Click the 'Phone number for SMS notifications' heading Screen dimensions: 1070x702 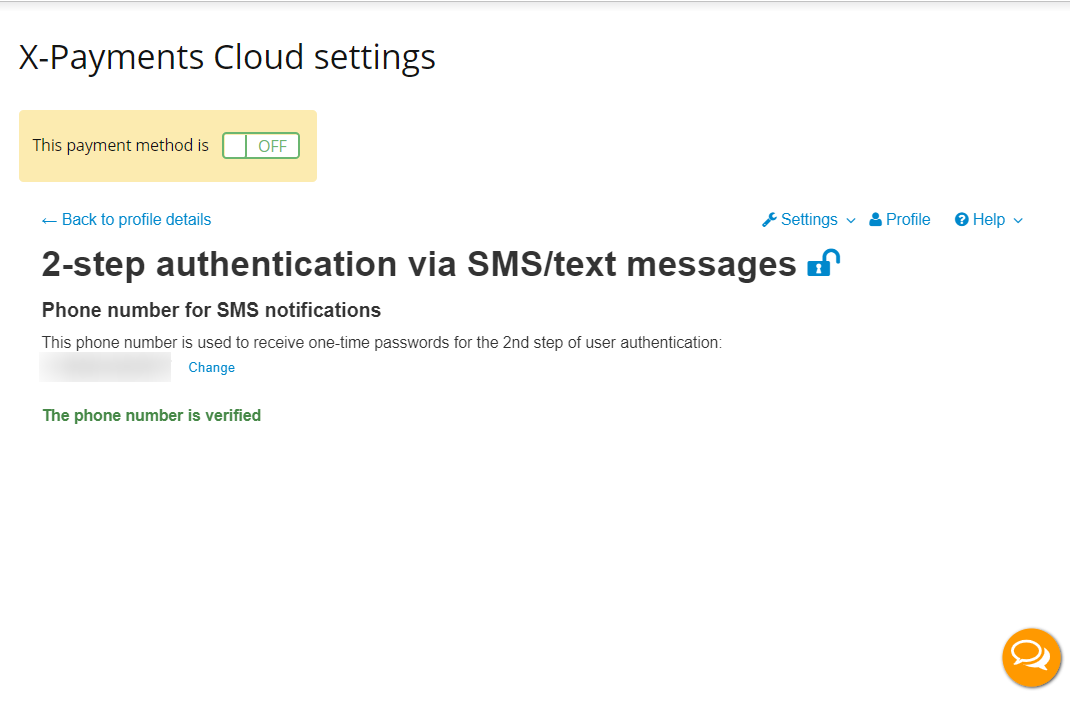tap(211, 310)
